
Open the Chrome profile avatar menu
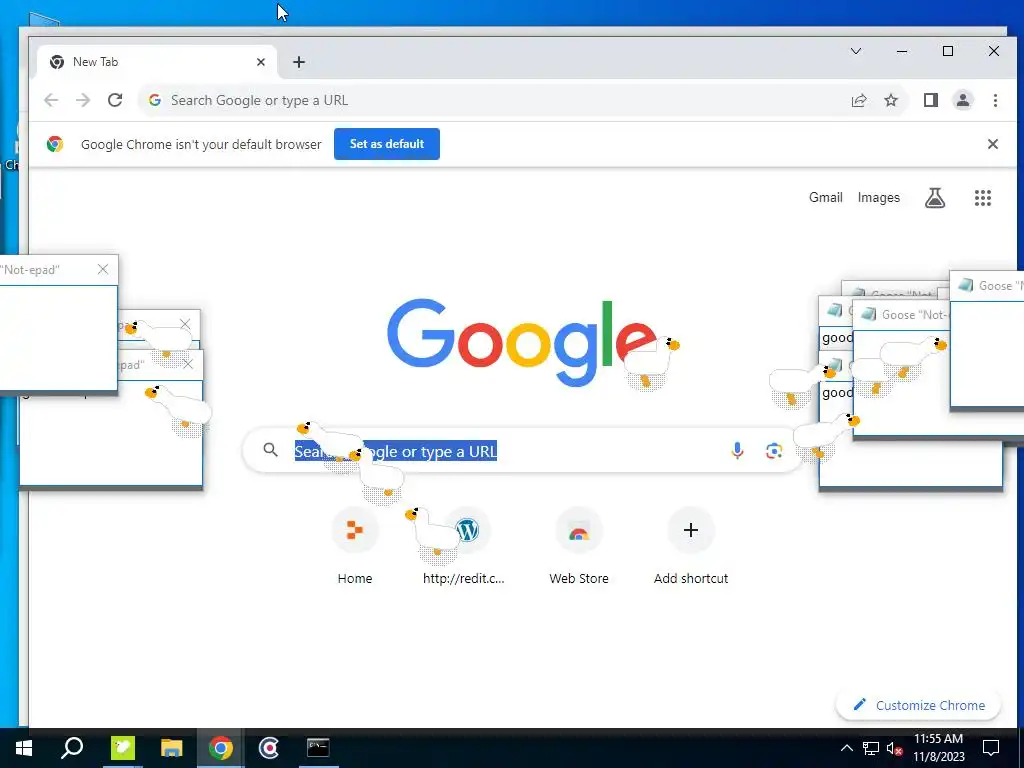pos(963,100)
